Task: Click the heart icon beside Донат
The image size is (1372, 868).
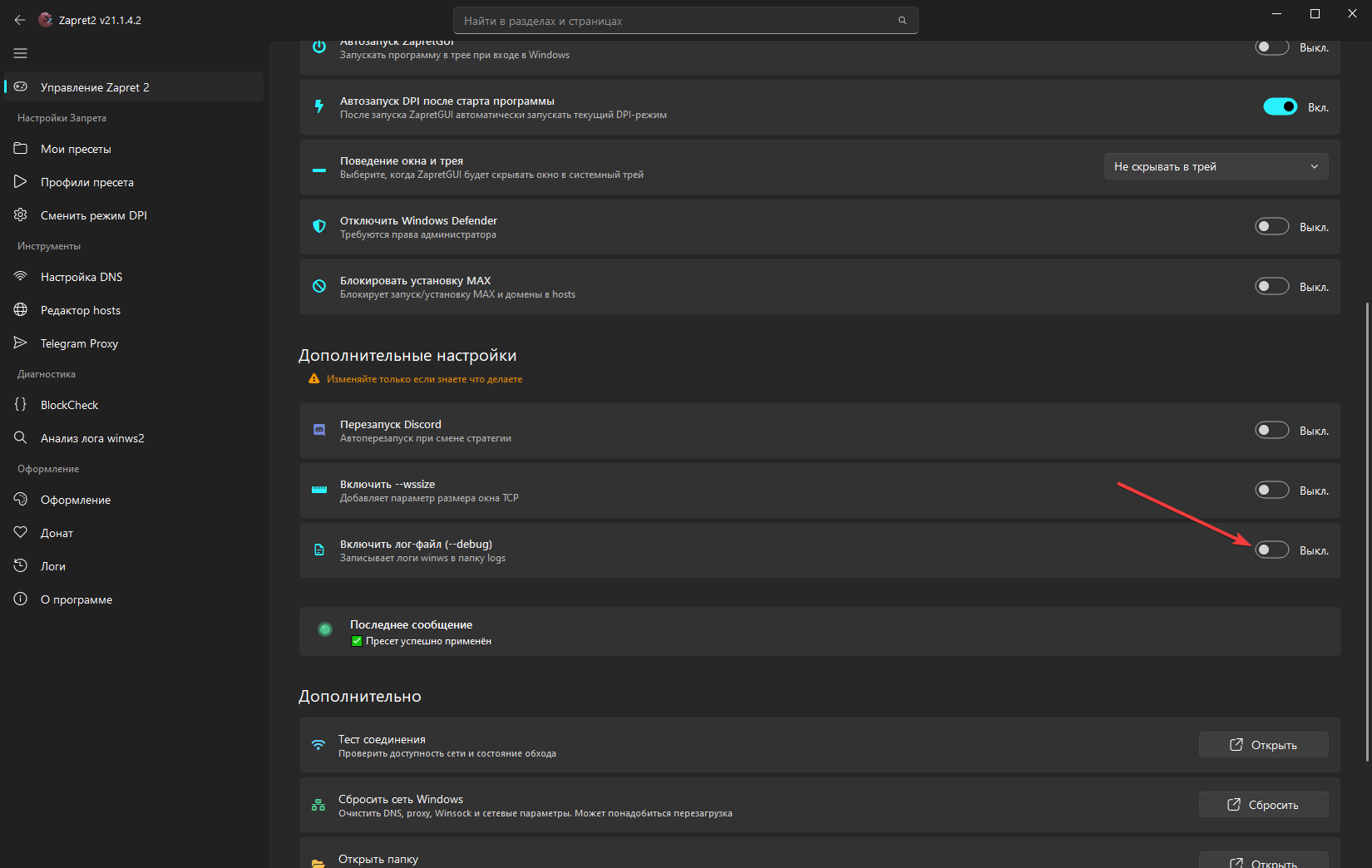Action: pos(21,532)
